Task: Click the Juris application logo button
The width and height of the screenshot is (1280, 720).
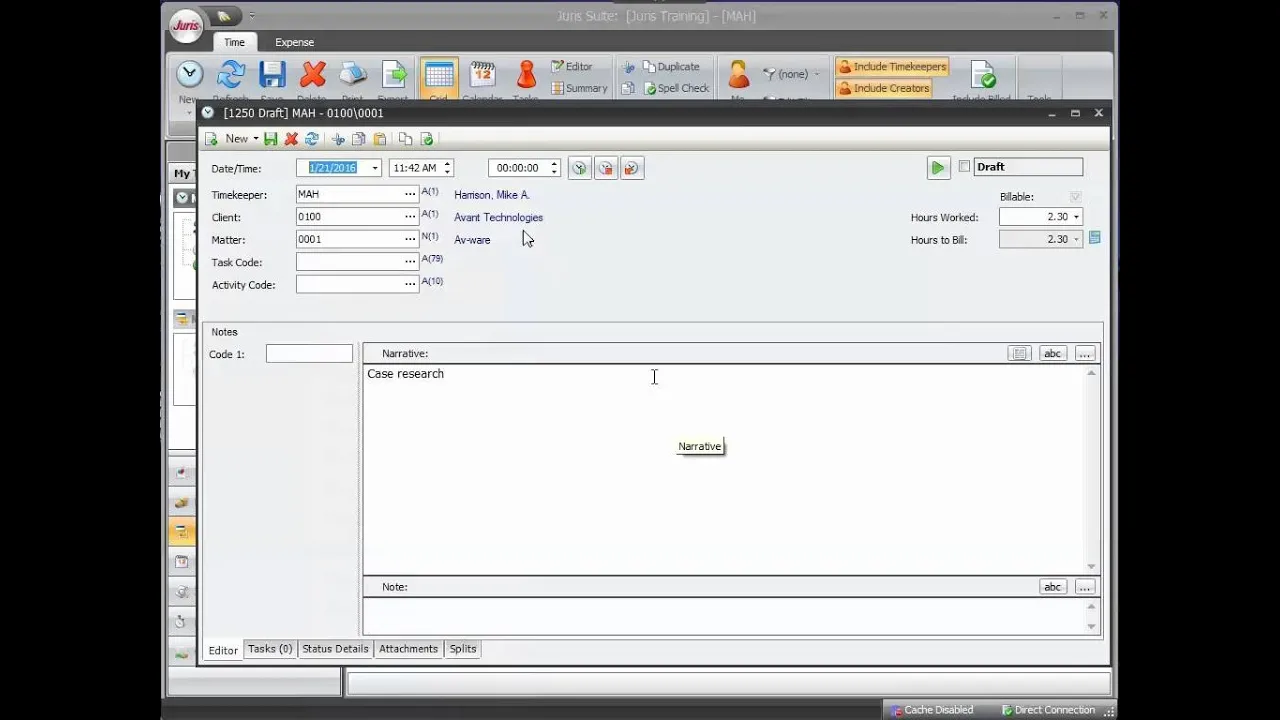Action: point(186,27)
